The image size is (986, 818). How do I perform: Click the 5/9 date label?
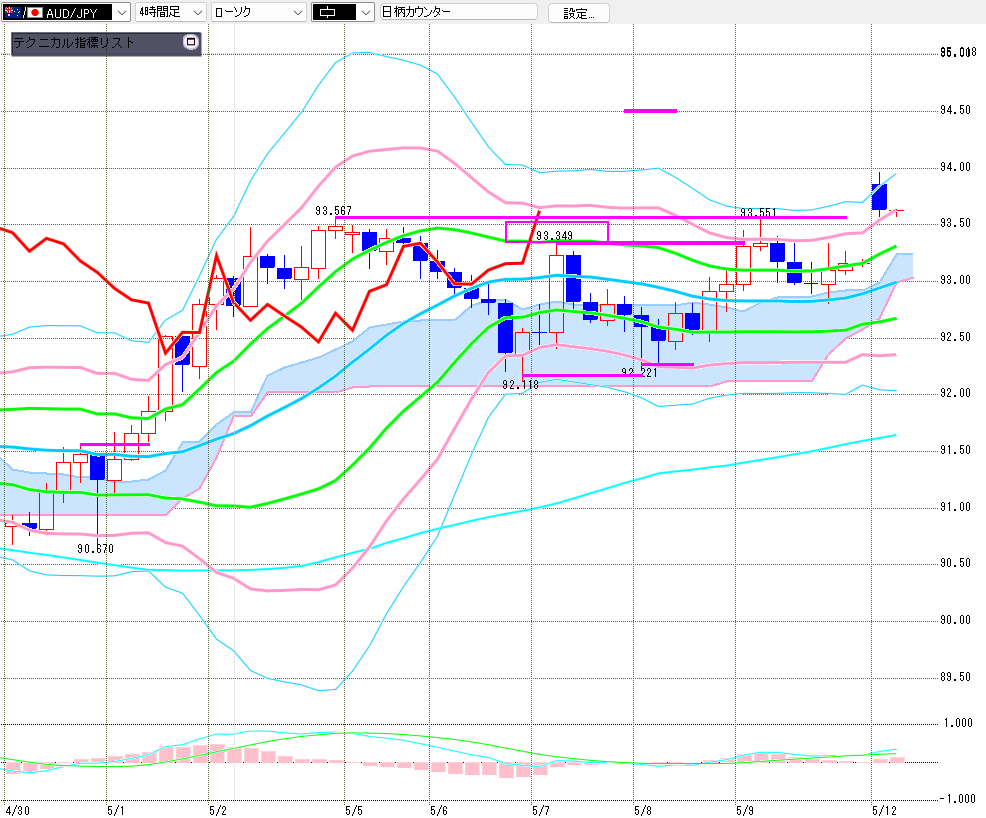(x=745, y=810)
